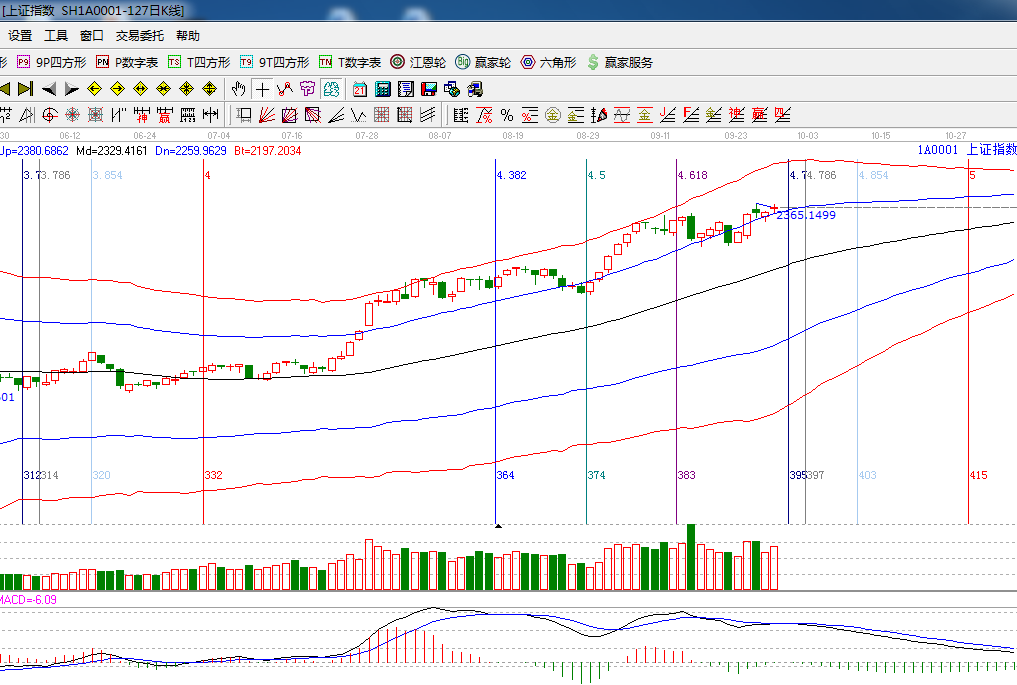Expand the 工具 menu
The width and height of the screenshot is (1017, 685).
point(56,35)
